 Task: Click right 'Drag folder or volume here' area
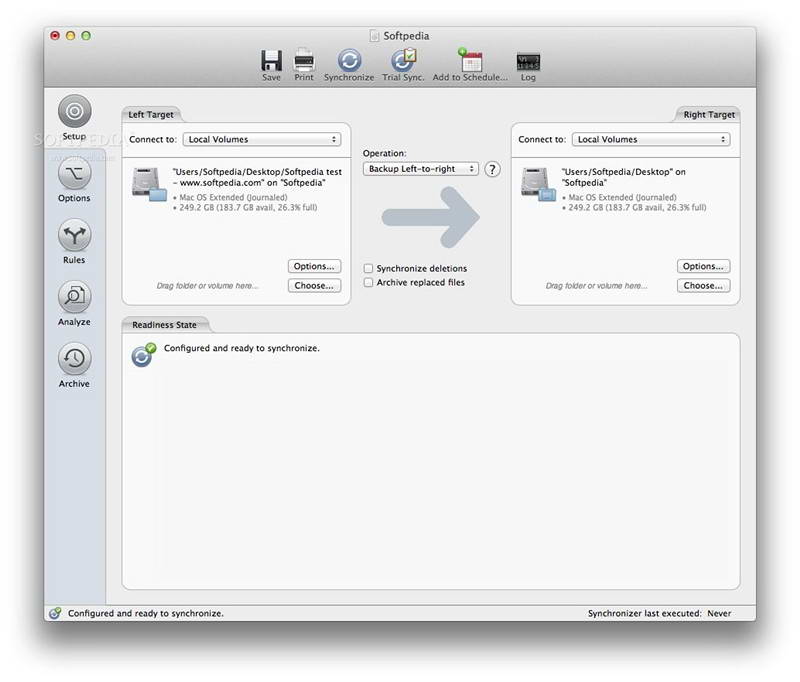point(596,286)
